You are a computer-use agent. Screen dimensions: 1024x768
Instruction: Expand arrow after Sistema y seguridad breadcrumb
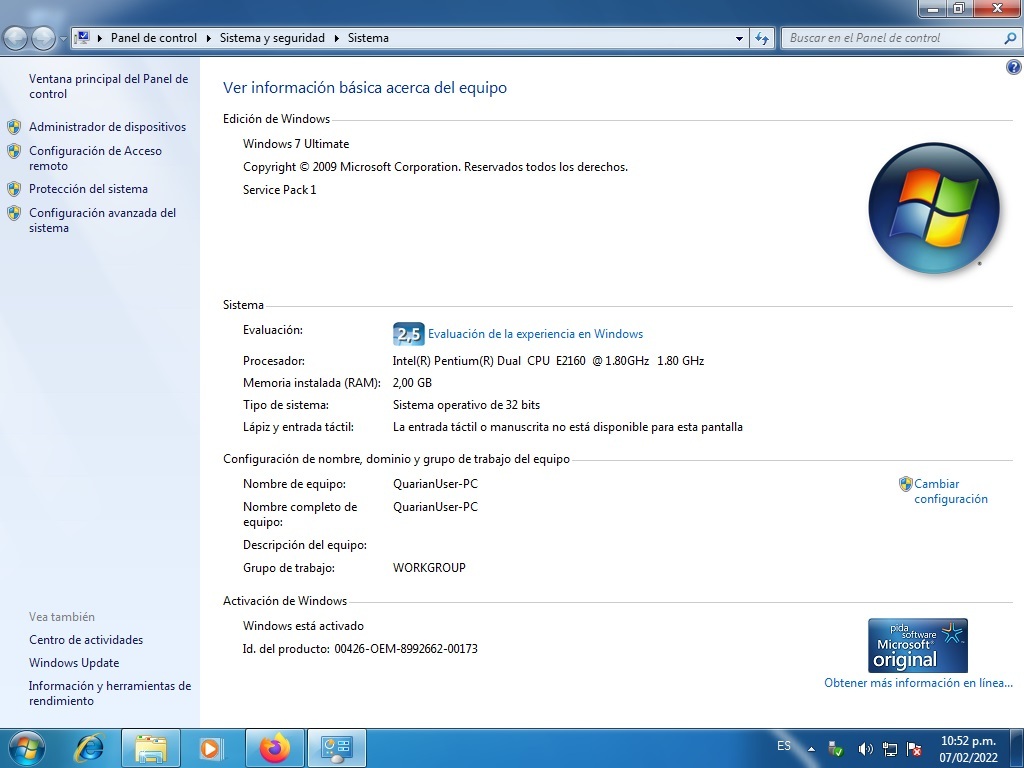click(336, 38)
